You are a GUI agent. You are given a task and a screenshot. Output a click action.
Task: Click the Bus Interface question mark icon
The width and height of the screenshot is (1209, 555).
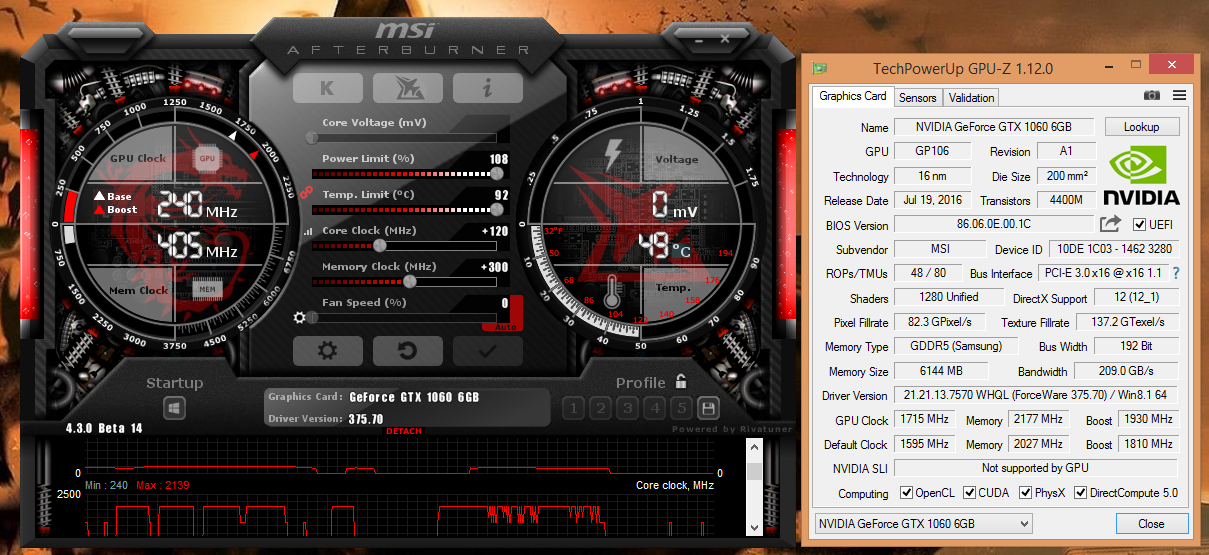(1176, 273)
